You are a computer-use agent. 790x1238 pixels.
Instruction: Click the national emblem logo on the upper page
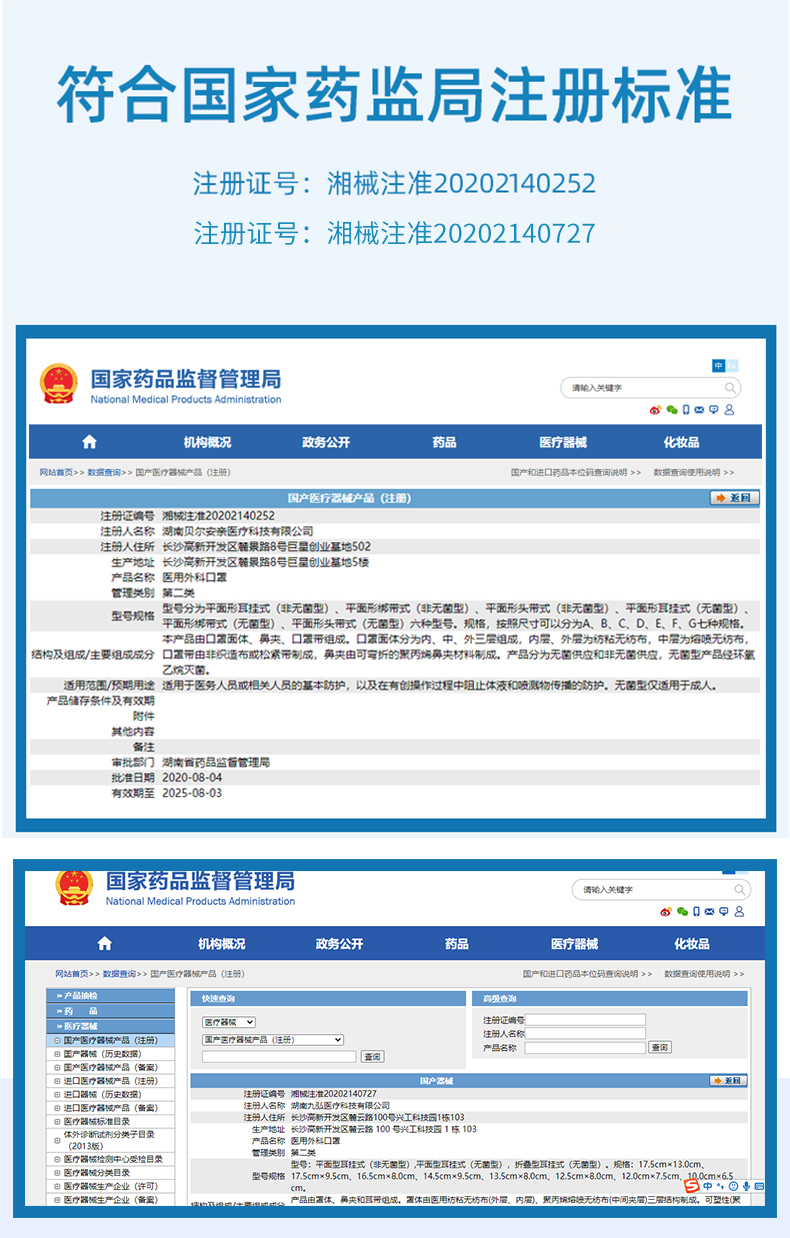point(58,383)
